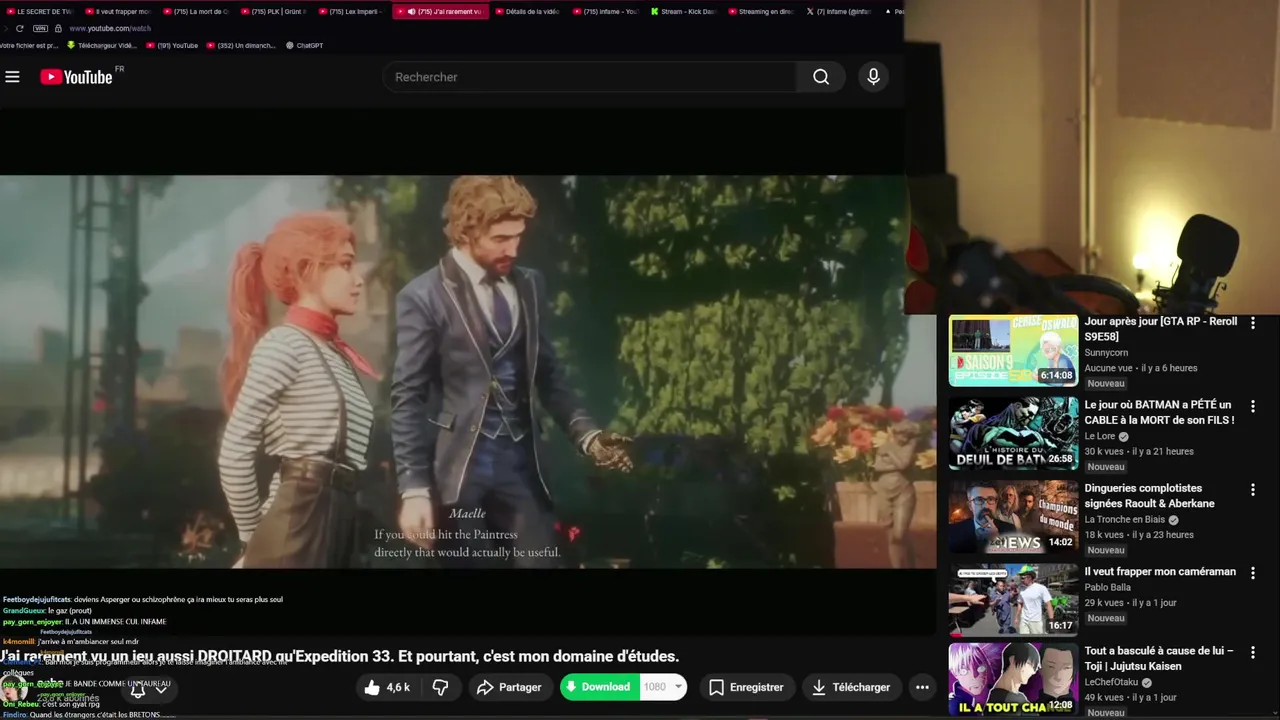Screen dimensions: 1280x720
Task: Switch to the '(715) La mort de' tab
Action: tap(197, 12)
